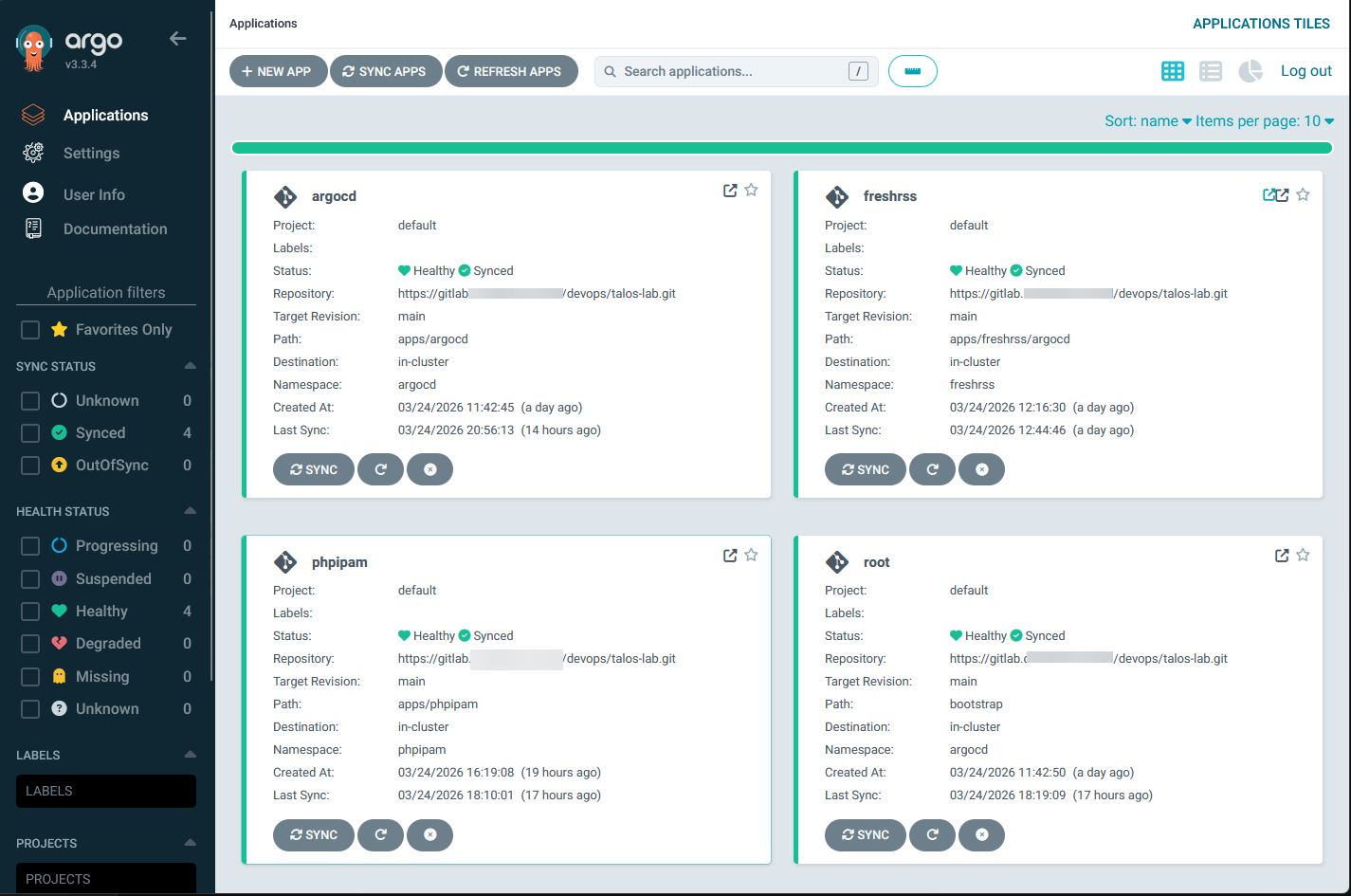Switch to the applications list view
Viewport: 1351px width, 896px height.
1211,71
